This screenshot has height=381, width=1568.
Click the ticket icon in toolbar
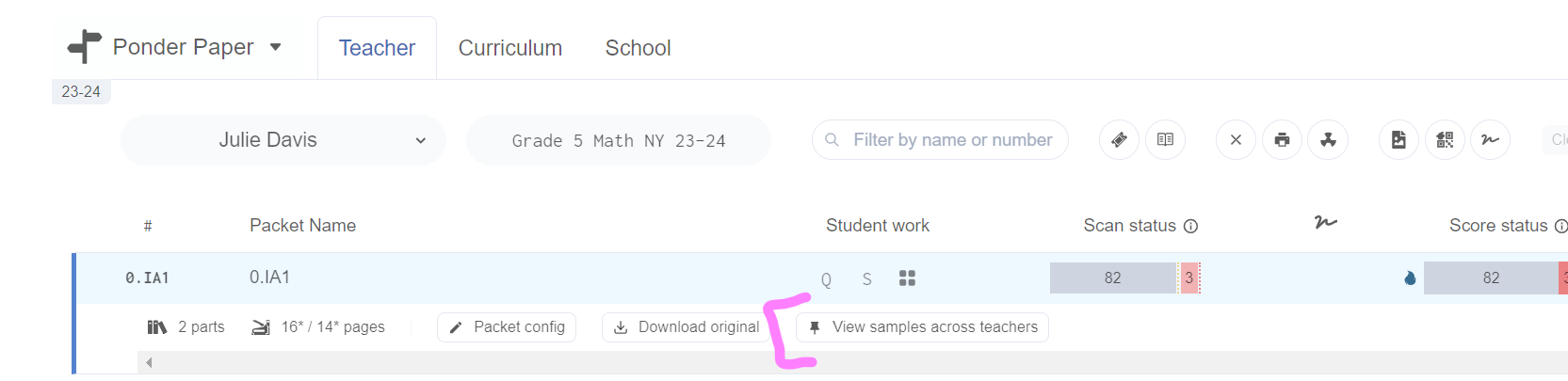pos(1119,140)
